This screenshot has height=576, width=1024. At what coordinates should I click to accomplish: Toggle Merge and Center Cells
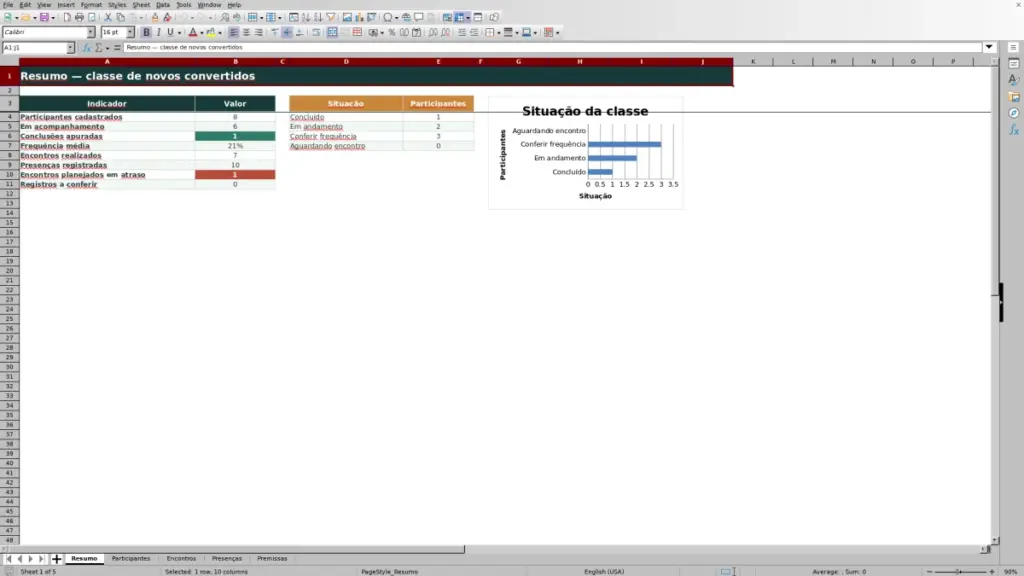click(x=332, y=33)
